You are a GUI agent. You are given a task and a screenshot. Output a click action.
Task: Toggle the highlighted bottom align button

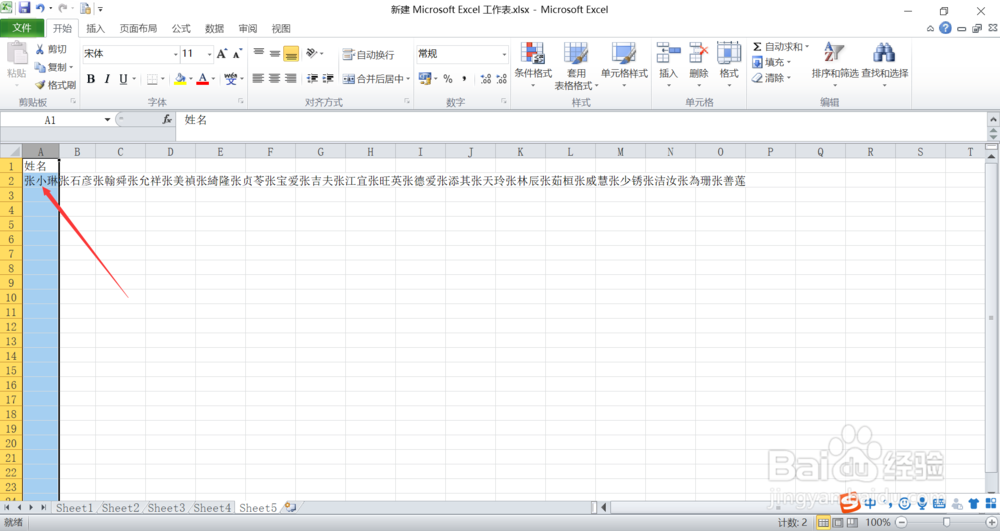point(291,54)
